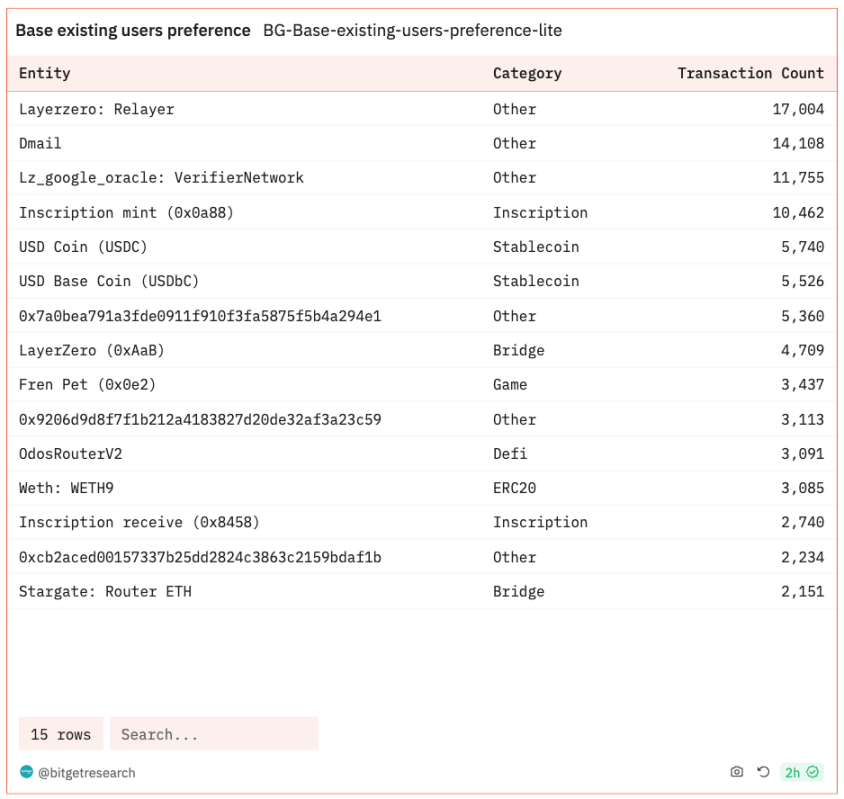Sort by the Entity column header
Image resolution: width=844 pixels, height=799 pixels.
pyautogui.click(x=45, y=73)
